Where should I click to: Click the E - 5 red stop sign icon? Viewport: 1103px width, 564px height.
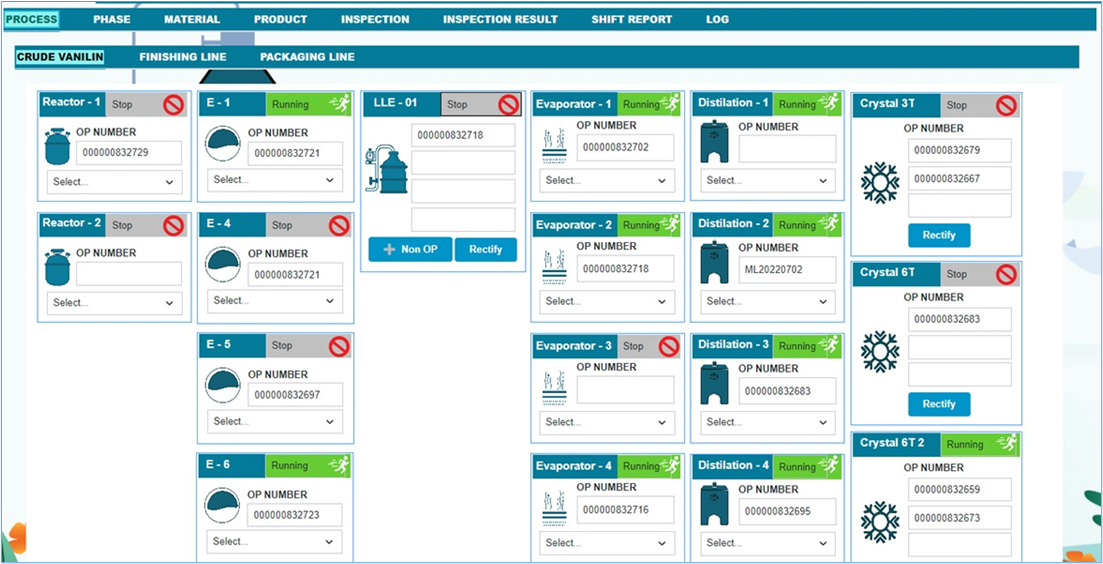[340, 346]
